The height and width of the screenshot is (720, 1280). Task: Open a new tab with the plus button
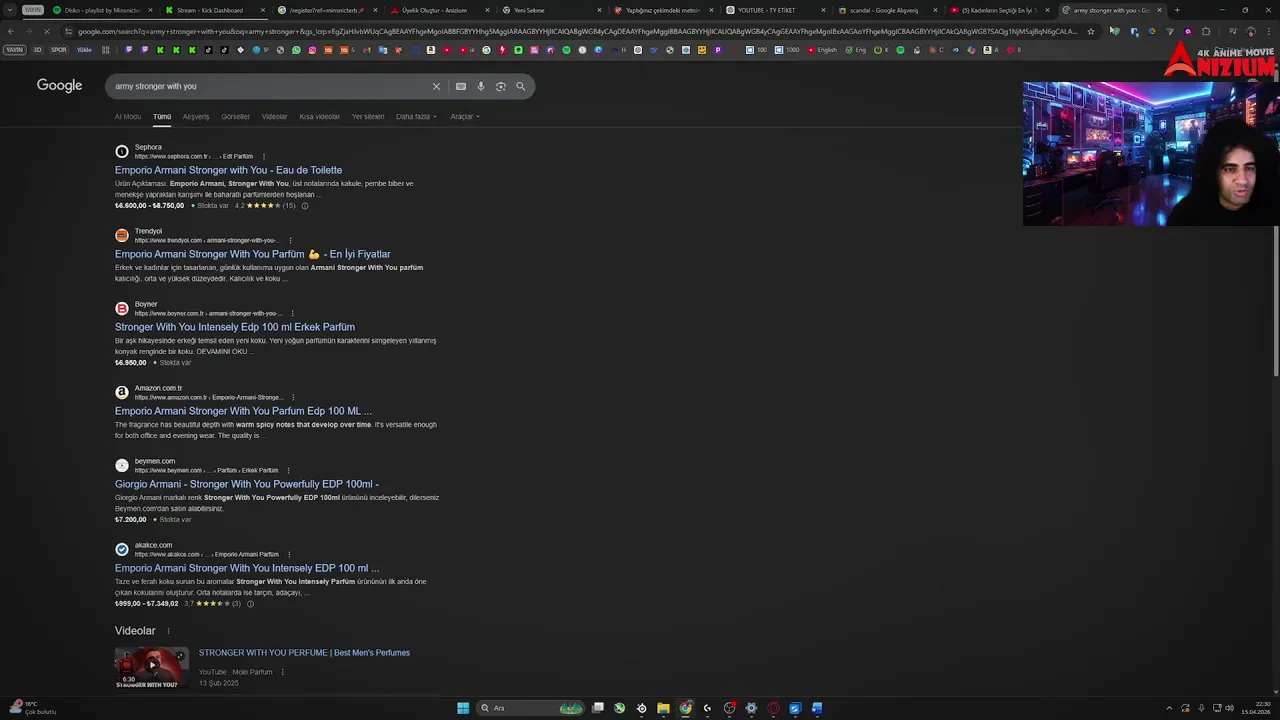[x=1177, y=10]
